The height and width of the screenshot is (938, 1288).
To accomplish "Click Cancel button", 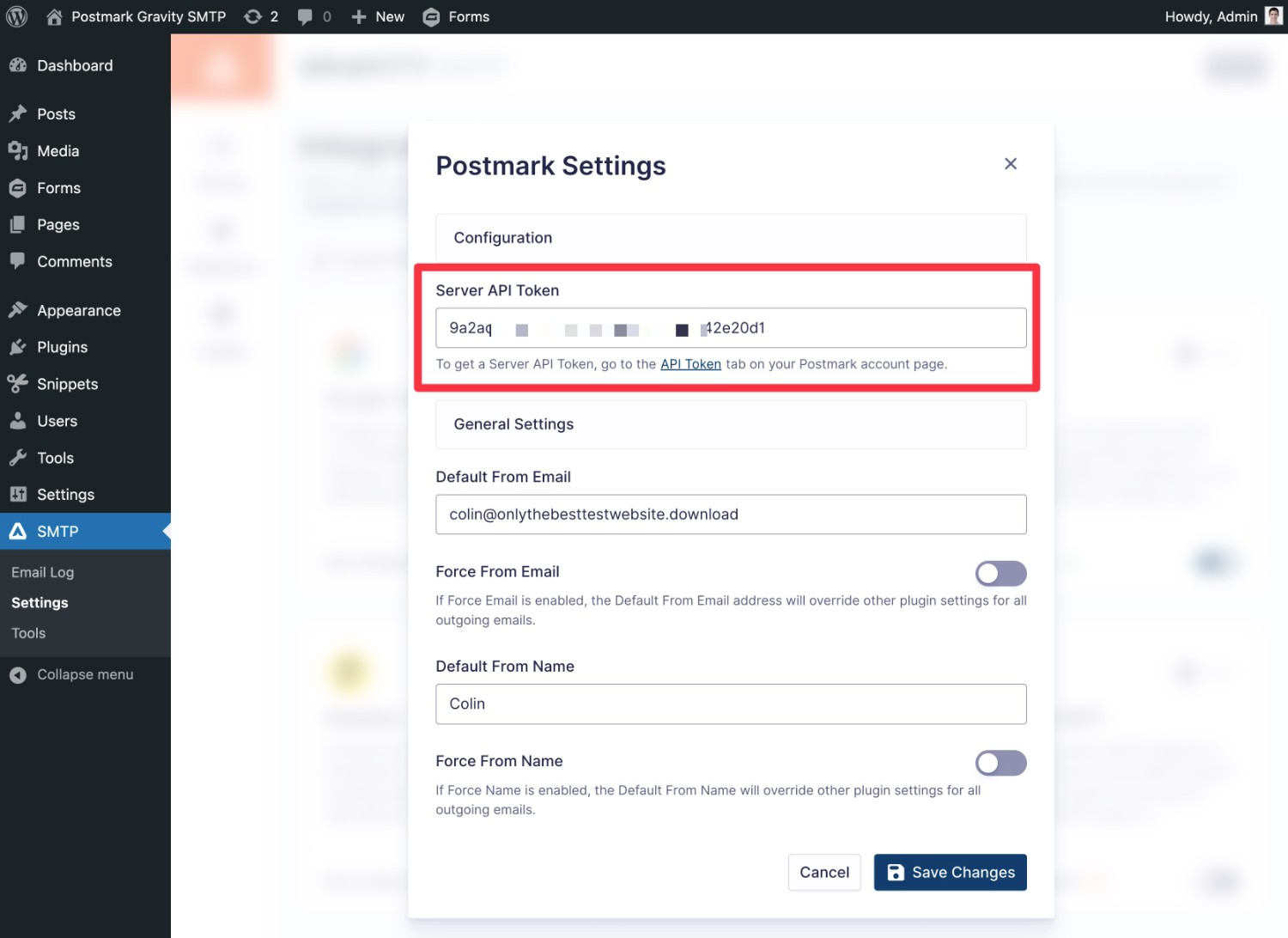I will pos(824,873).
